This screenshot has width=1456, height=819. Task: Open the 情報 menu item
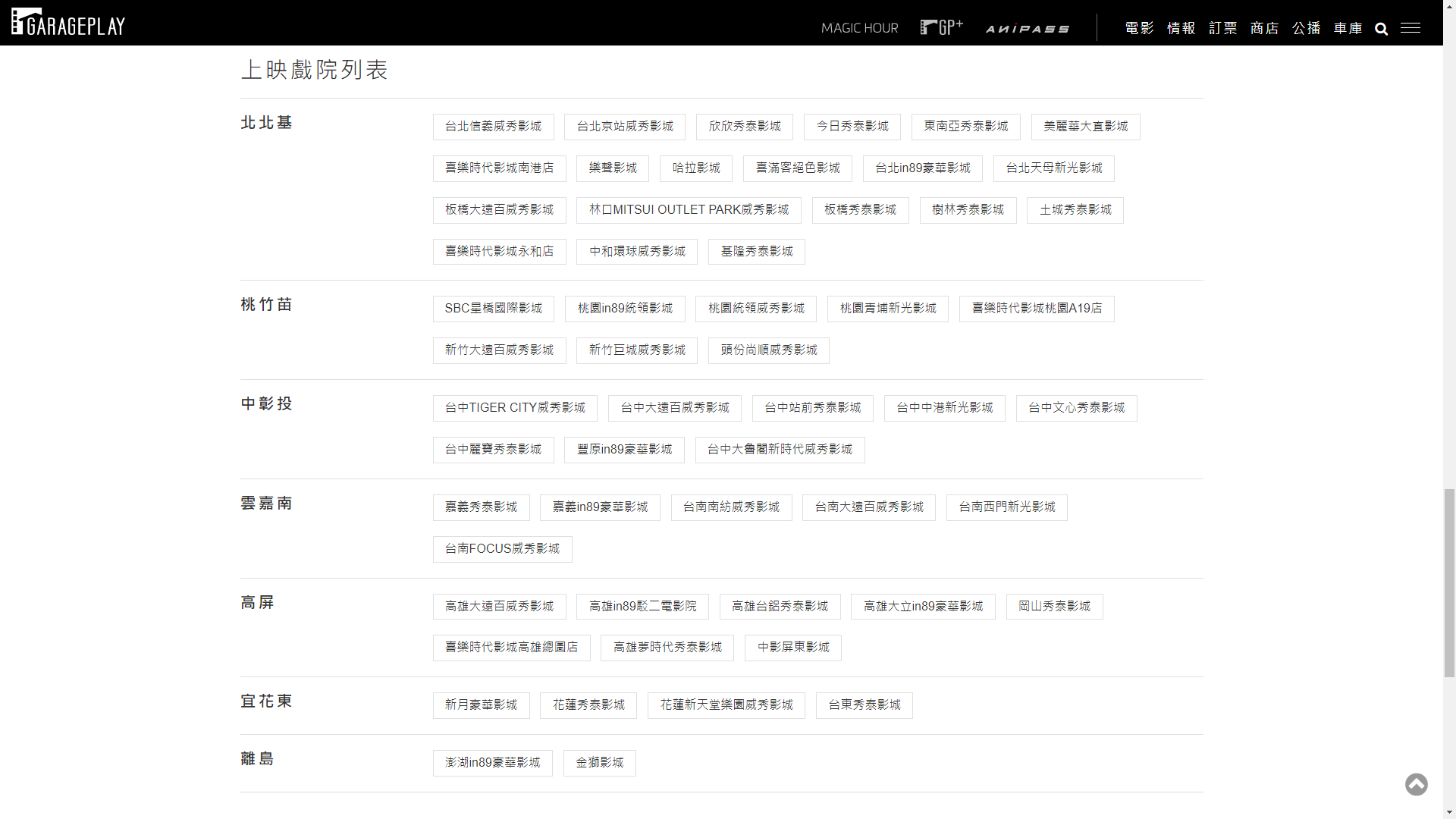(x=1181, y=28)
